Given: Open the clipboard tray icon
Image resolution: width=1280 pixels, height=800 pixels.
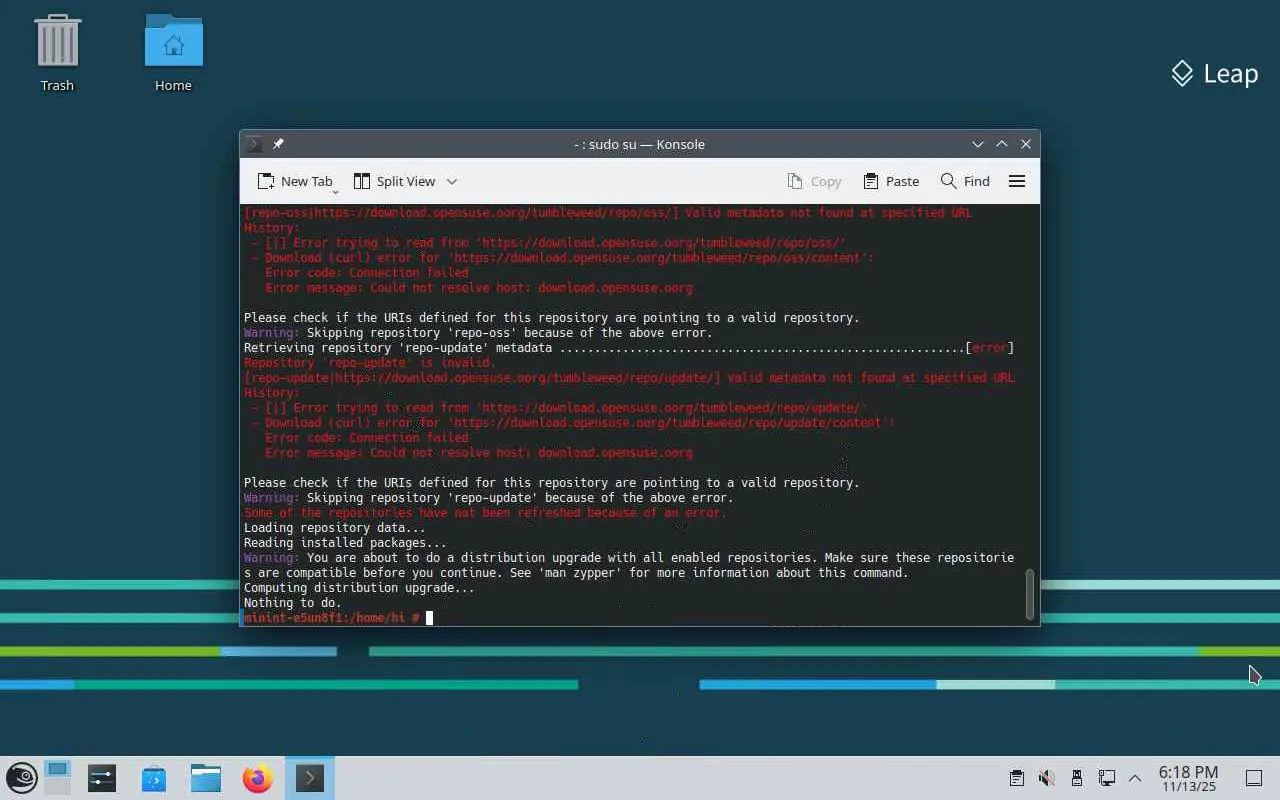Looking at the screenshot, I should coord(1016,778).
